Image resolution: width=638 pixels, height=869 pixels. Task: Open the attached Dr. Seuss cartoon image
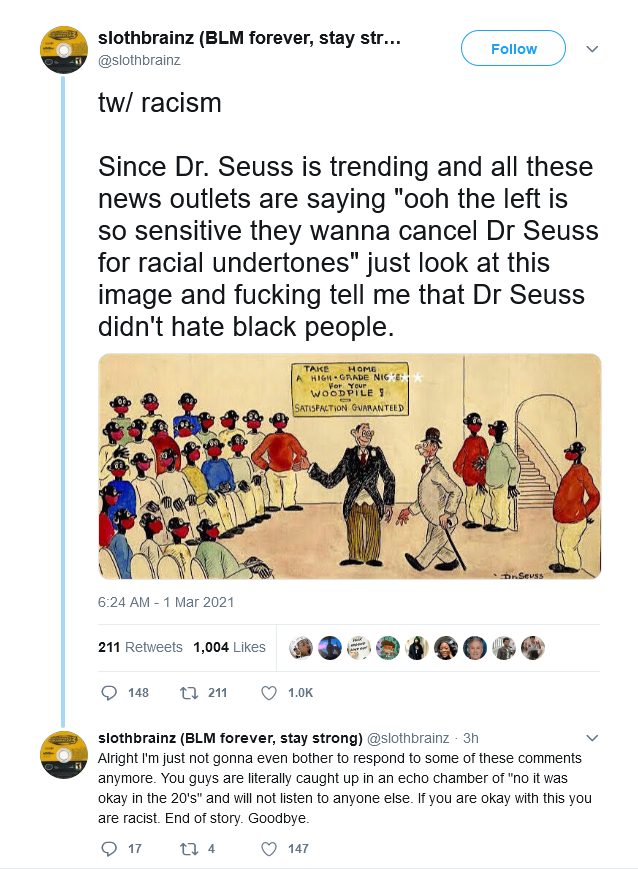[350, 467]
